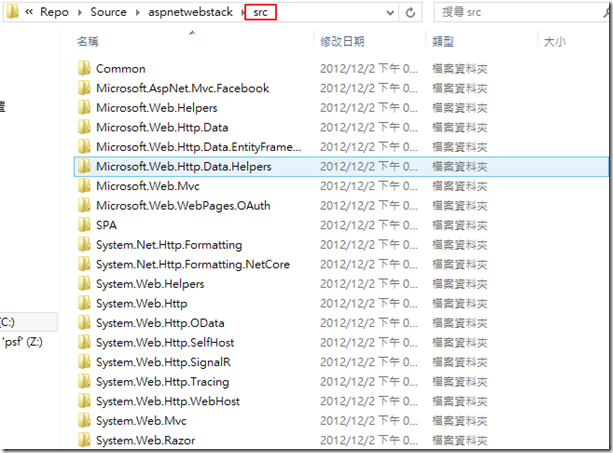The height and width of the screenshot is (453, 613).
Task: Click the System.Net.Http.Formatting.NetCore folder icon
Action: click(84, 264)
